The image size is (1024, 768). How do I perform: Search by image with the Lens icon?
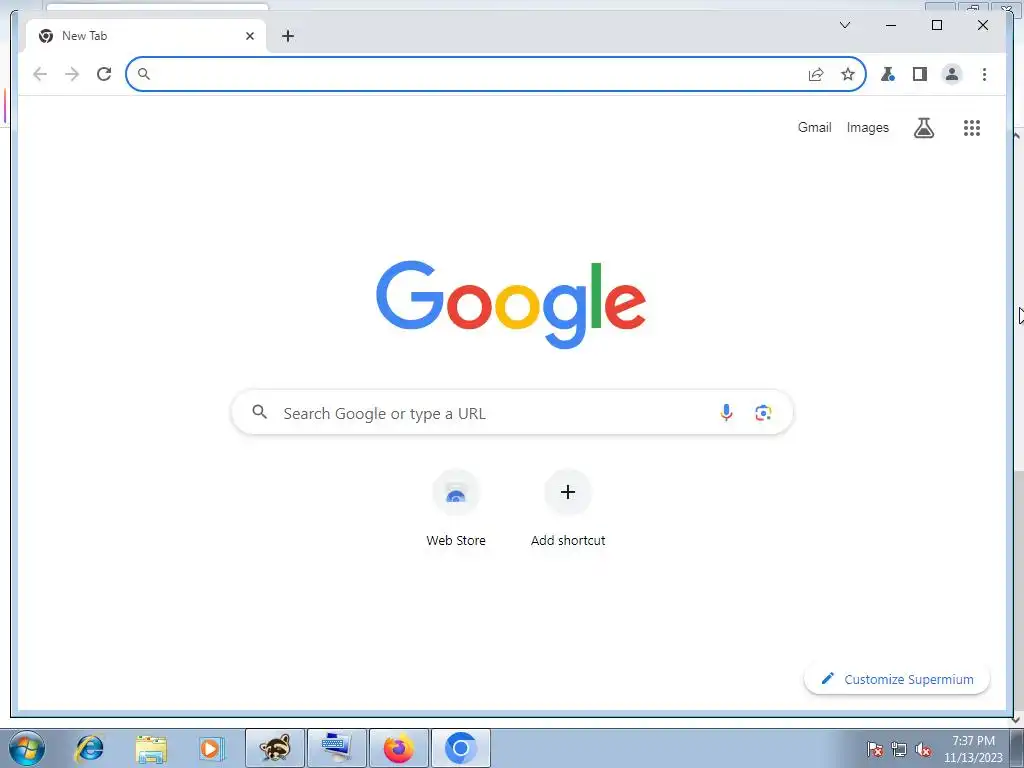pyautogui.click(x=763, y=413)
